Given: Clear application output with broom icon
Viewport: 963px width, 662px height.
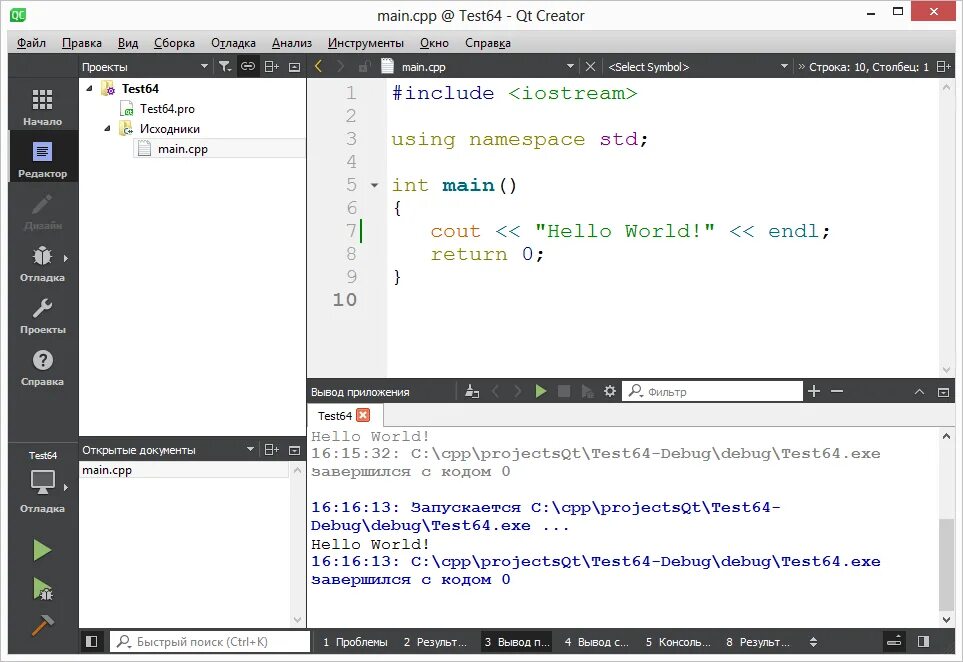Looking at the screenshot, I should 472,391.
